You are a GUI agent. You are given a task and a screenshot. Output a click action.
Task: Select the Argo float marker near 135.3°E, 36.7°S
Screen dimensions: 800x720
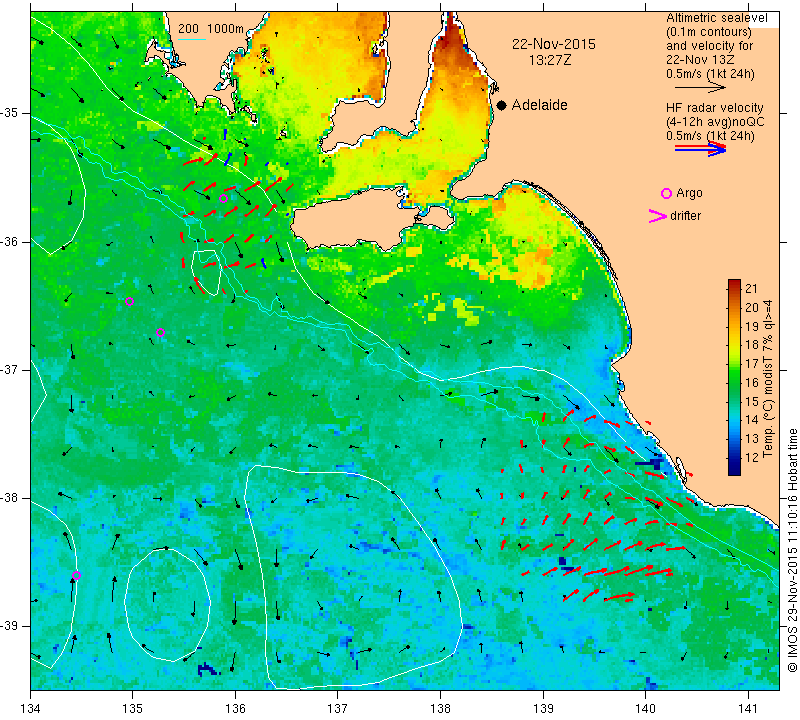pyautogui.click(x=160, y=332)
